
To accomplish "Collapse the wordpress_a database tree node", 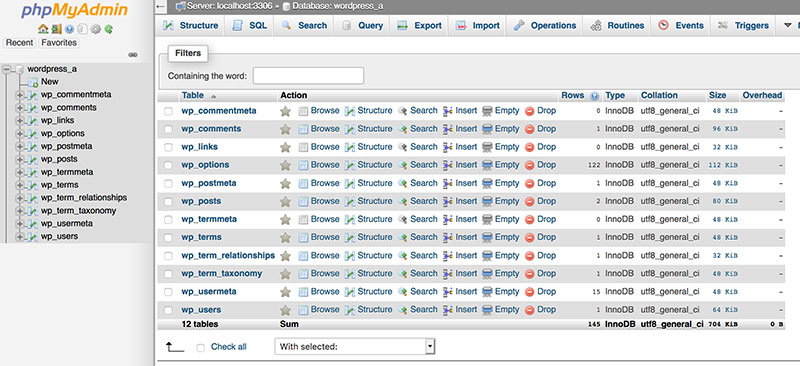I will (x=7, y=69).
